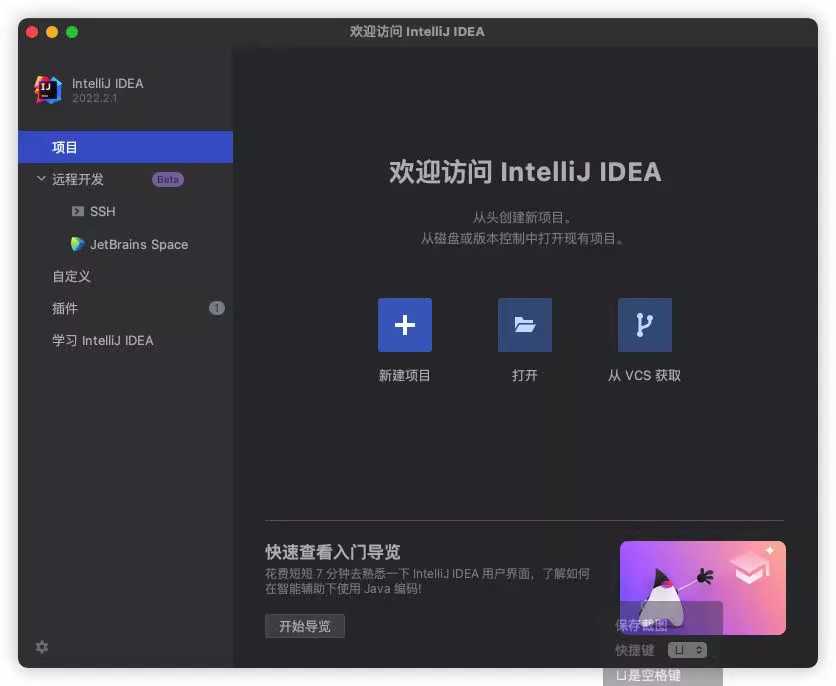This screenshot has height=686, width=836.
Task: Open settings via the gear icon
Action: pyautogui.click(x=42, y=647)
